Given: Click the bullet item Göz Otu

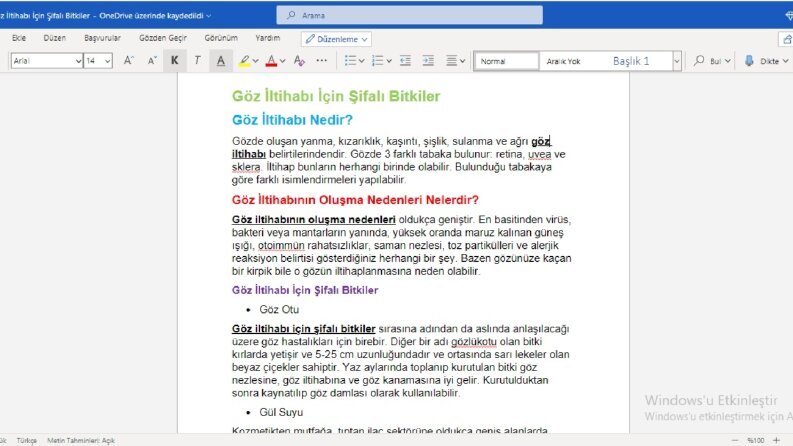Looking at the screenshot, I should [x=279, y=309].
